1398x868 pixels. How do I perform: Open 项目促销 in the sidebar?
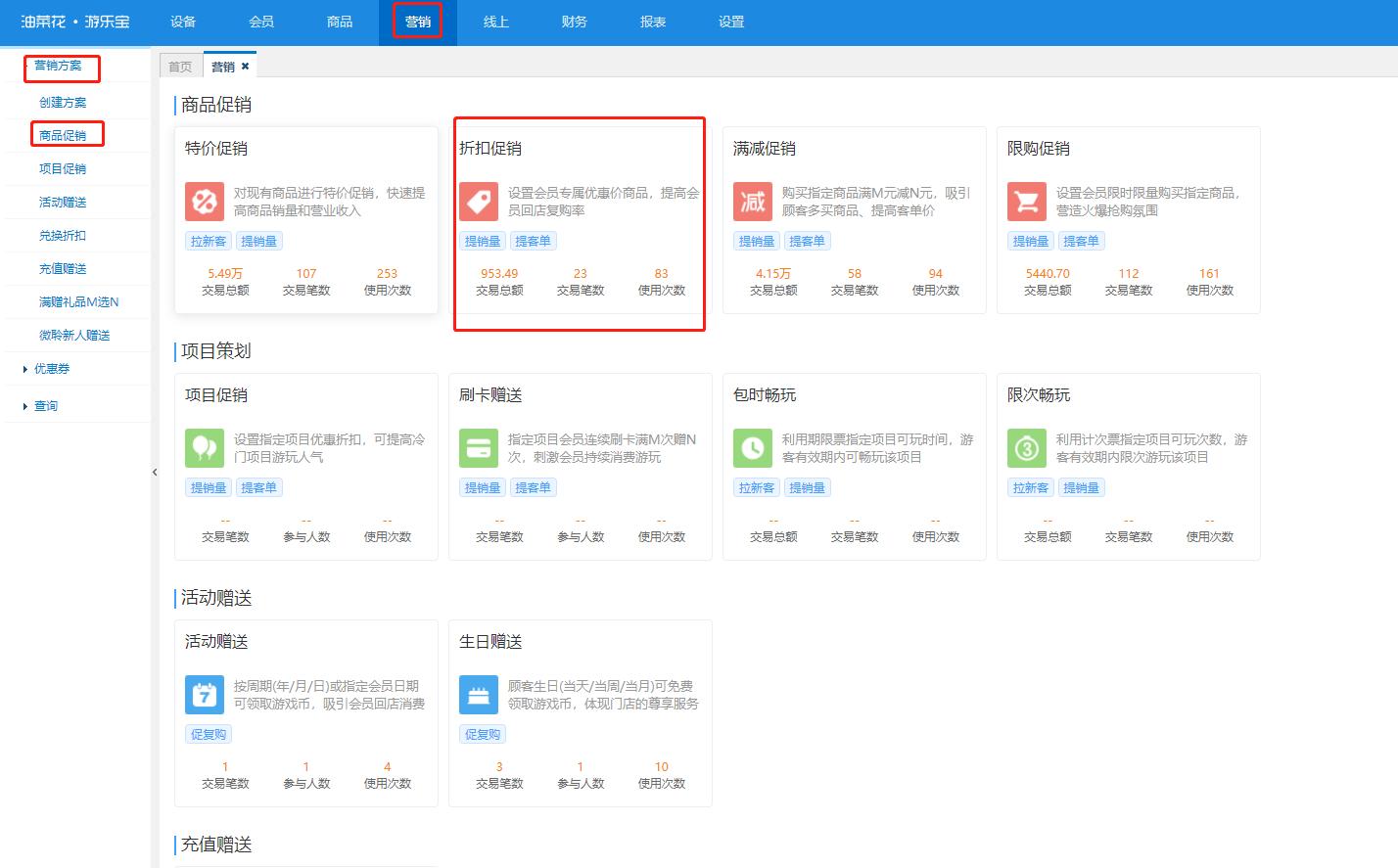[63, 169]
